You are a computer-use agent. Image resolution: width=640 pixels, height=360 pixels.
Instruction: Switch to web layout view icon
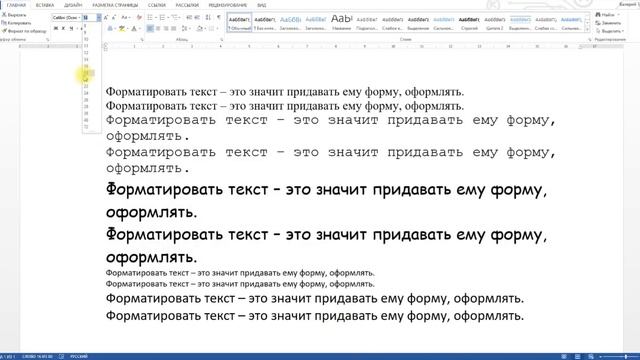[591, 357]
